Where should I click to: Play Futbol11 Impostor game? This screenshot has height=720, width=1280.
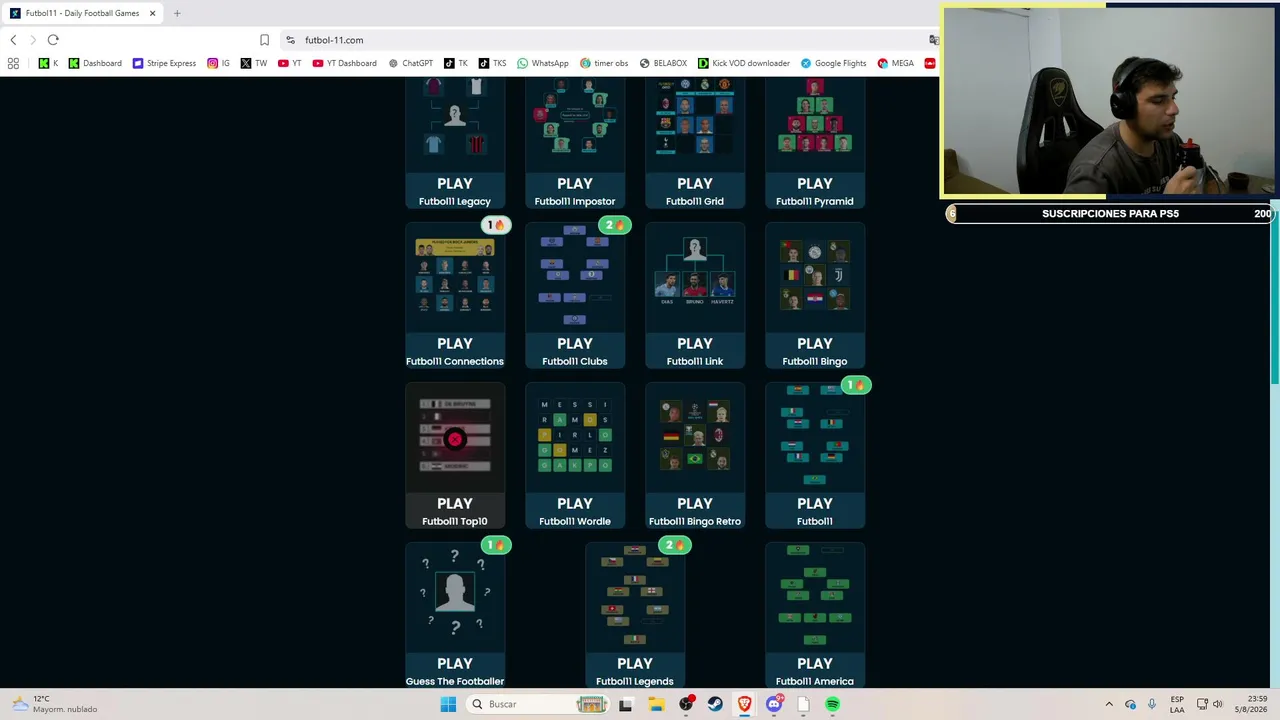coord(575,183)
